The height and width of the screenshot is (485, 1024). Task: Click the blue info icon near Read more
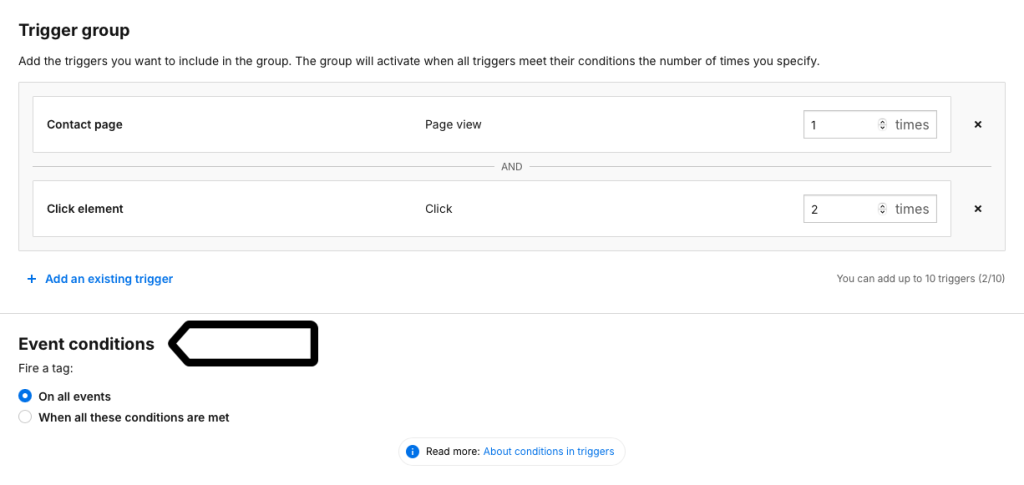coord(412,452)
